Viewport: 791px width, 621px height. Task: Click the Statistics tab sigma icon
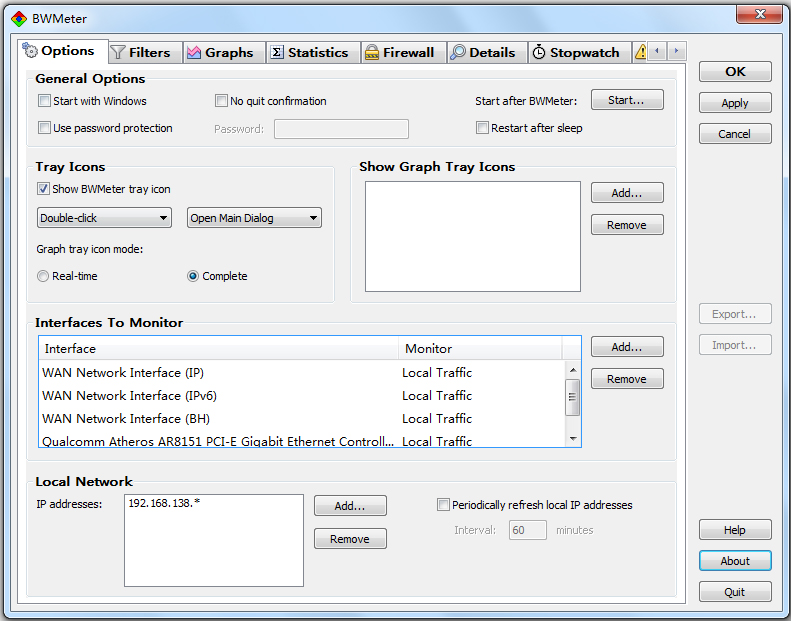point(277,52)
